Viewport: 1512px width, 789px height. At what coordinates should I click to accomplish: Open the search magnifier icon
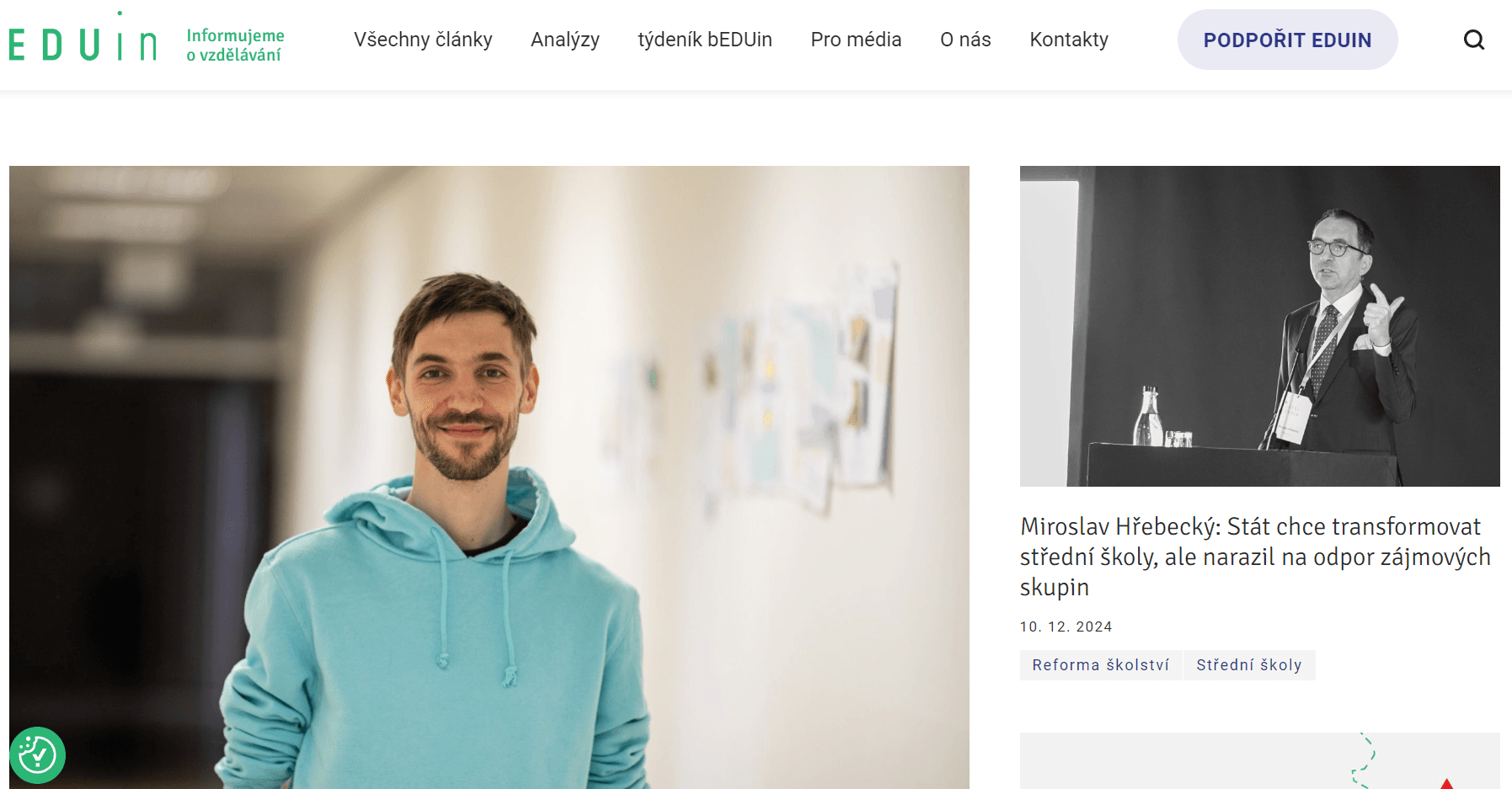click(1473, 40)
